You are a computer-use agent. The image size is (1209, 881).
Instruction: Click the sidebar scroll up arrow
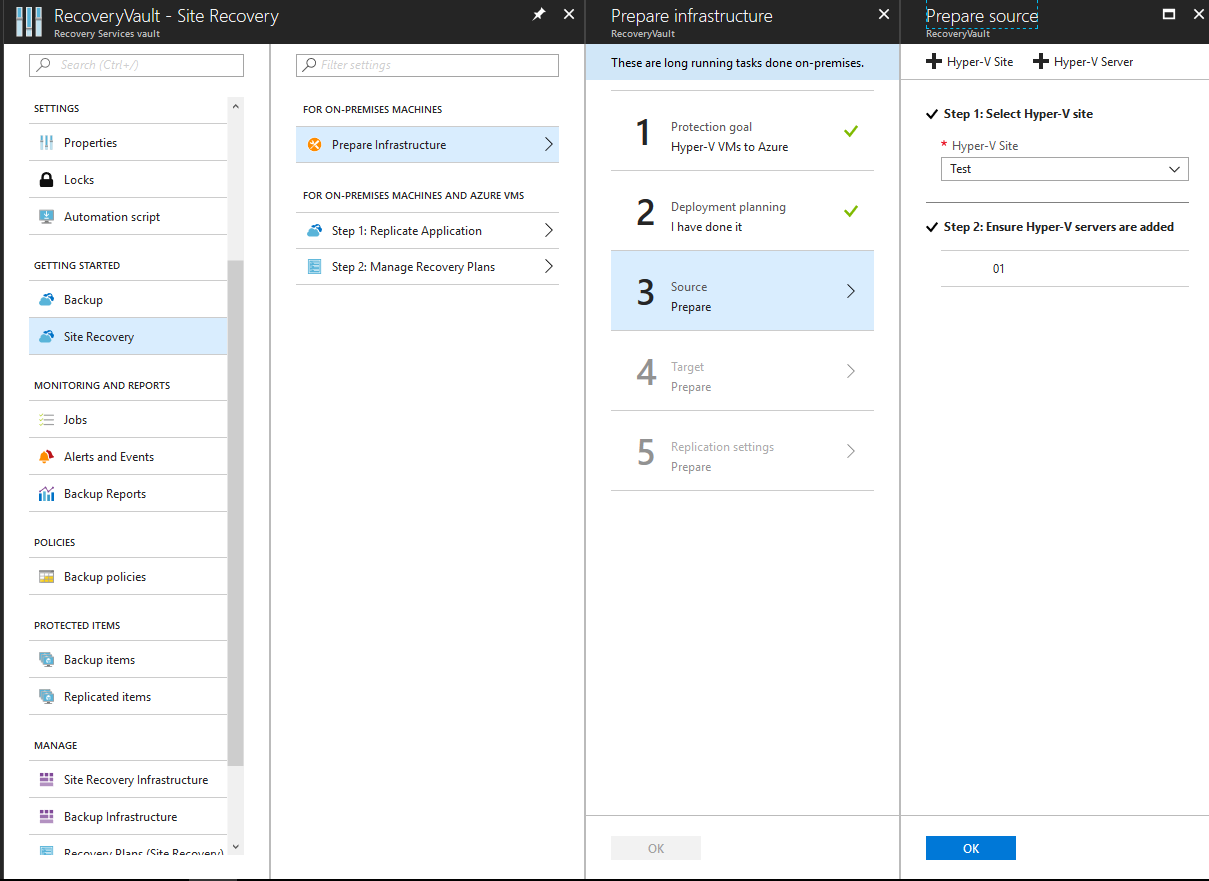click(236, 105)
